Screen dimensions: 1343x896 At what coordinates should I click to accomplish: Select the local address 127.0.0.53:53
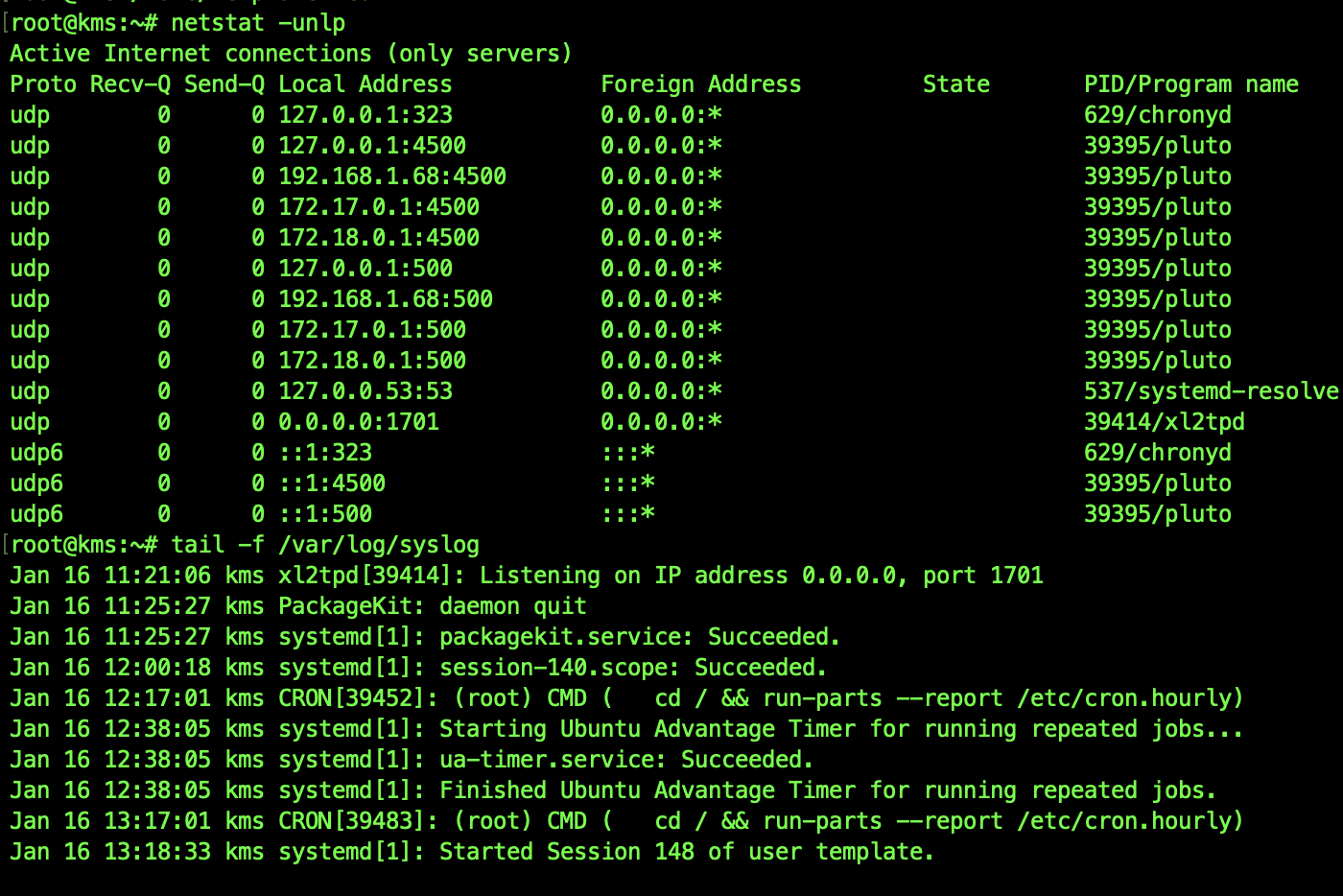pos(365,390)
